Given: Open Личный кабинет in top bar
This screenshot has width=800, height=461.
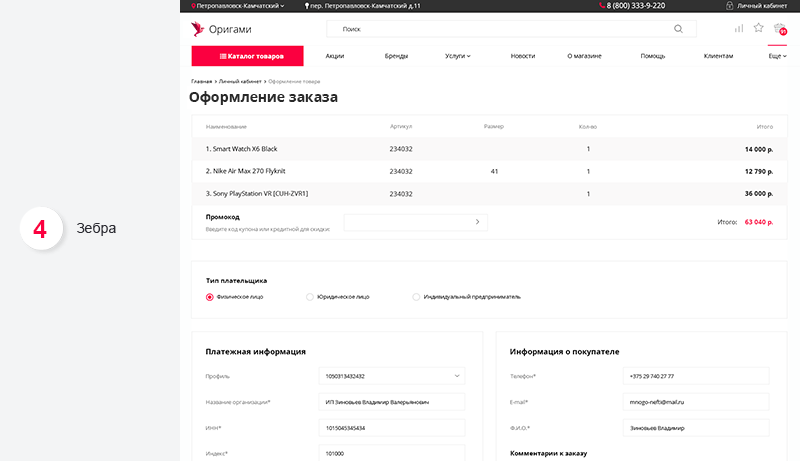Looking at the screenshot, I should point(762,6).
